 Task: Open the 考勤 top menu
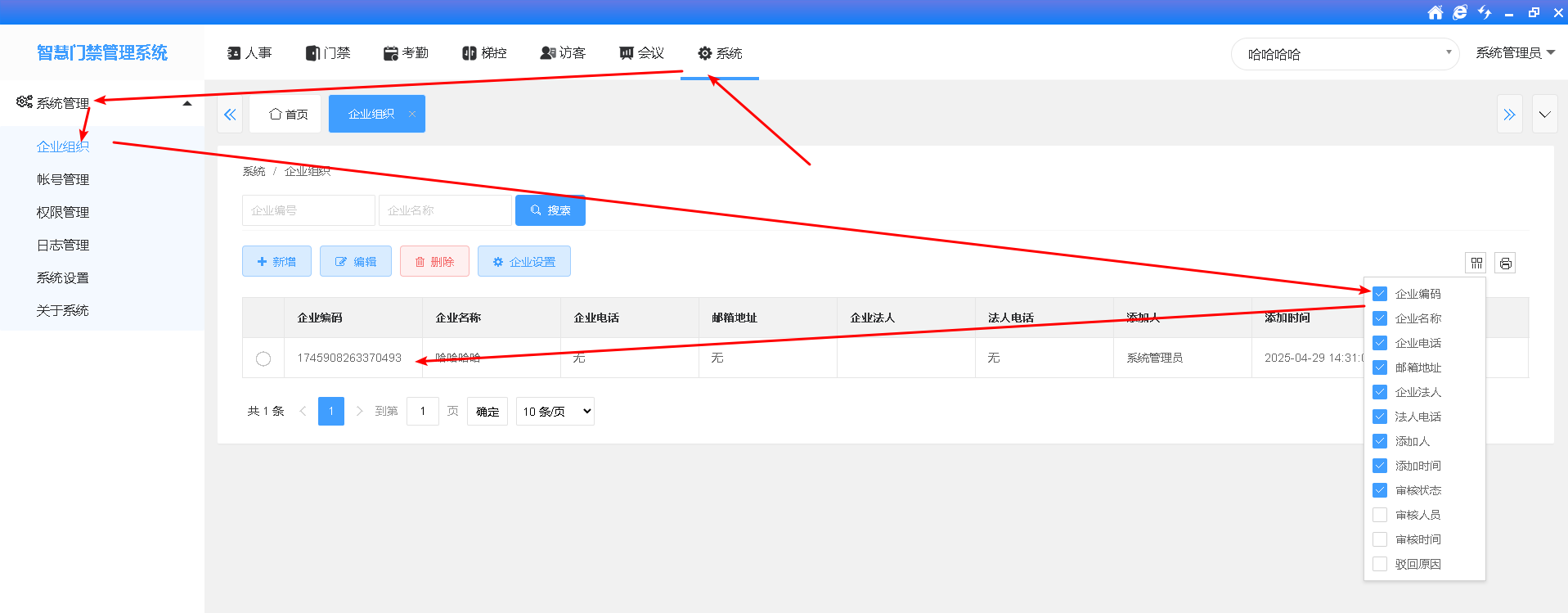pyautogui.click(x=406, y=53)
